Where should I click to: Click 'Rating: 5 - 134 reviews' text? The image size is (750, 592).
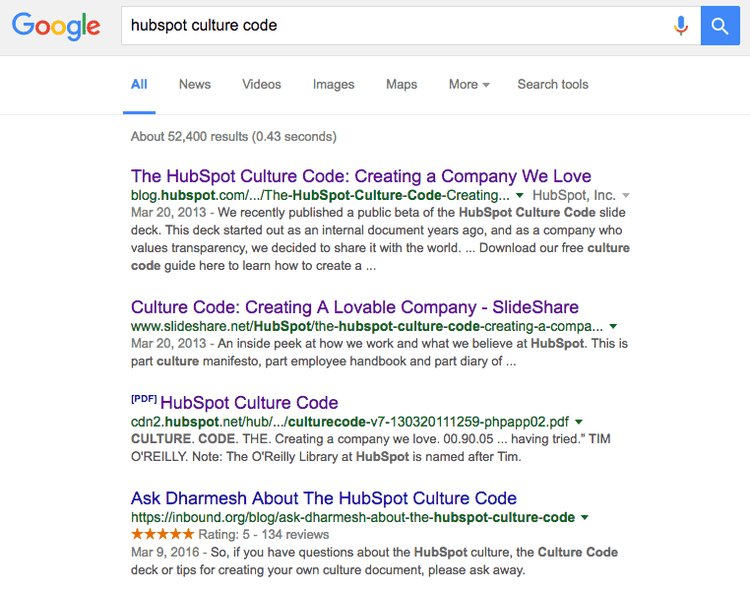pos(264,535)
